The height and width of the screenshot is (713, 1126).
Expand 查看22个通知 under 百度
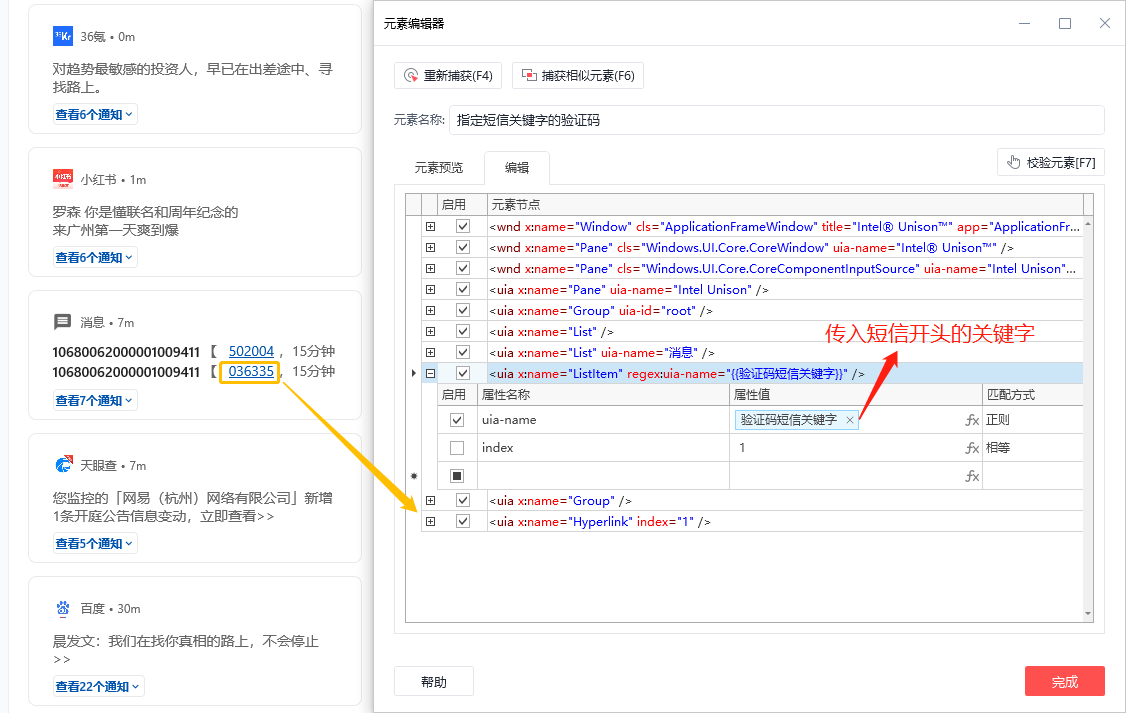pos(99,686)
